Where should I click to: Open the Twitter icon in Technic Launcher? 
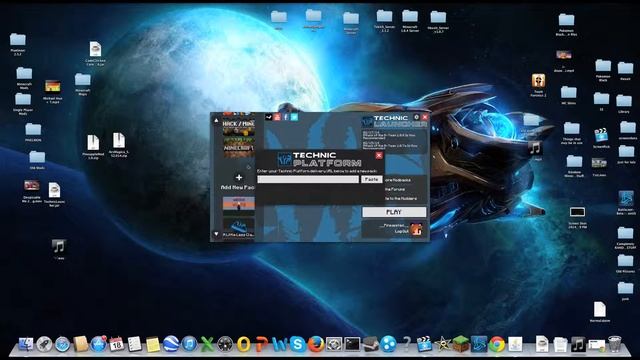pyautogui.click(x=294, y=117)
